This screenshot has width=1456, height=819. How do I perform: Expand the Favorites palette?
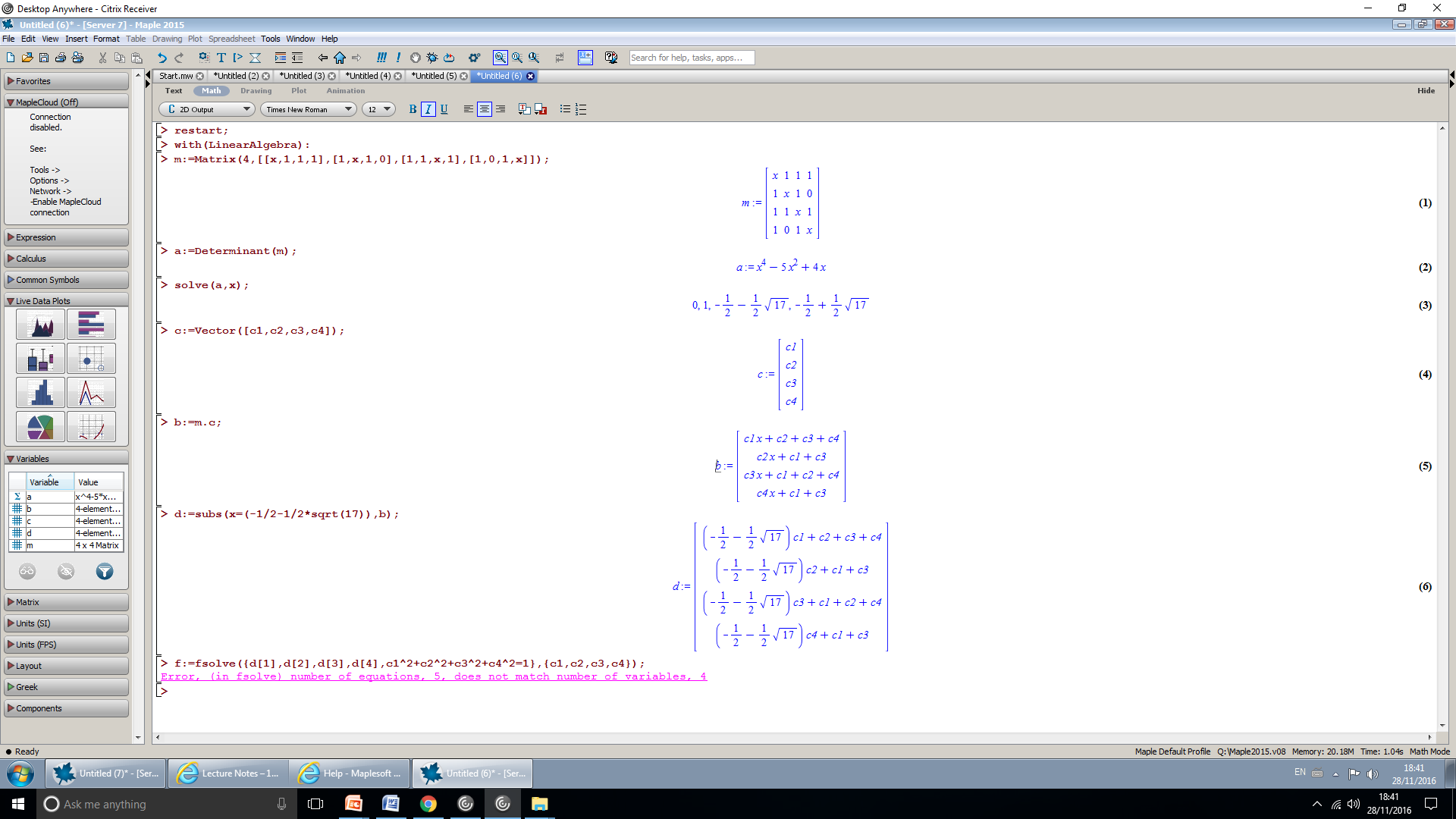pyautogui.click(x=67, y=81)
